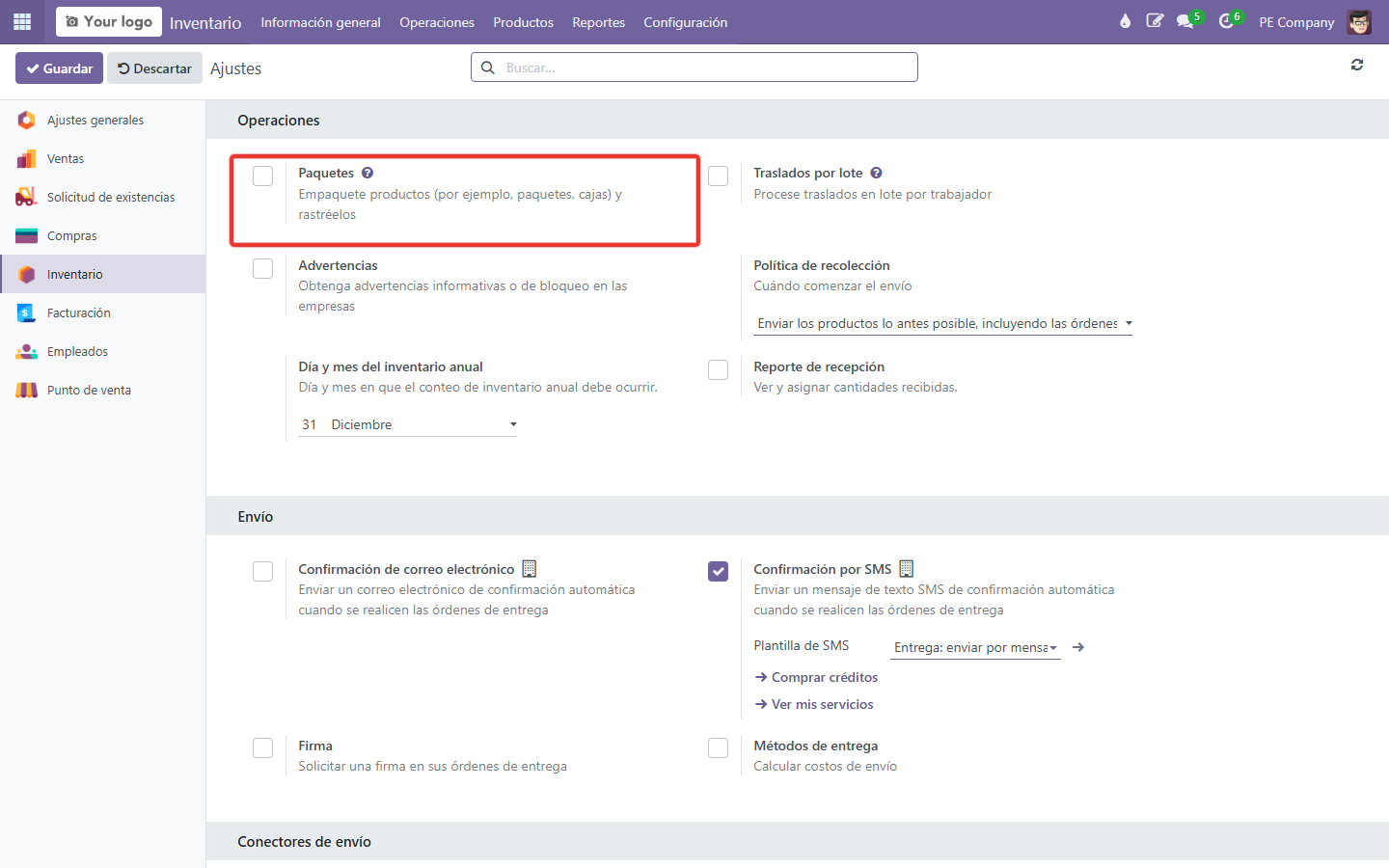Expand the Plantilla de SMS dropdown

click(975, 647)
